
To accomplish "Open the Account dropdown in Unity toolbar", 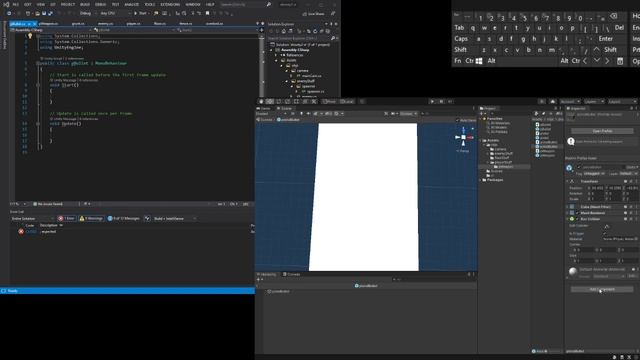I will pos(570,101).
